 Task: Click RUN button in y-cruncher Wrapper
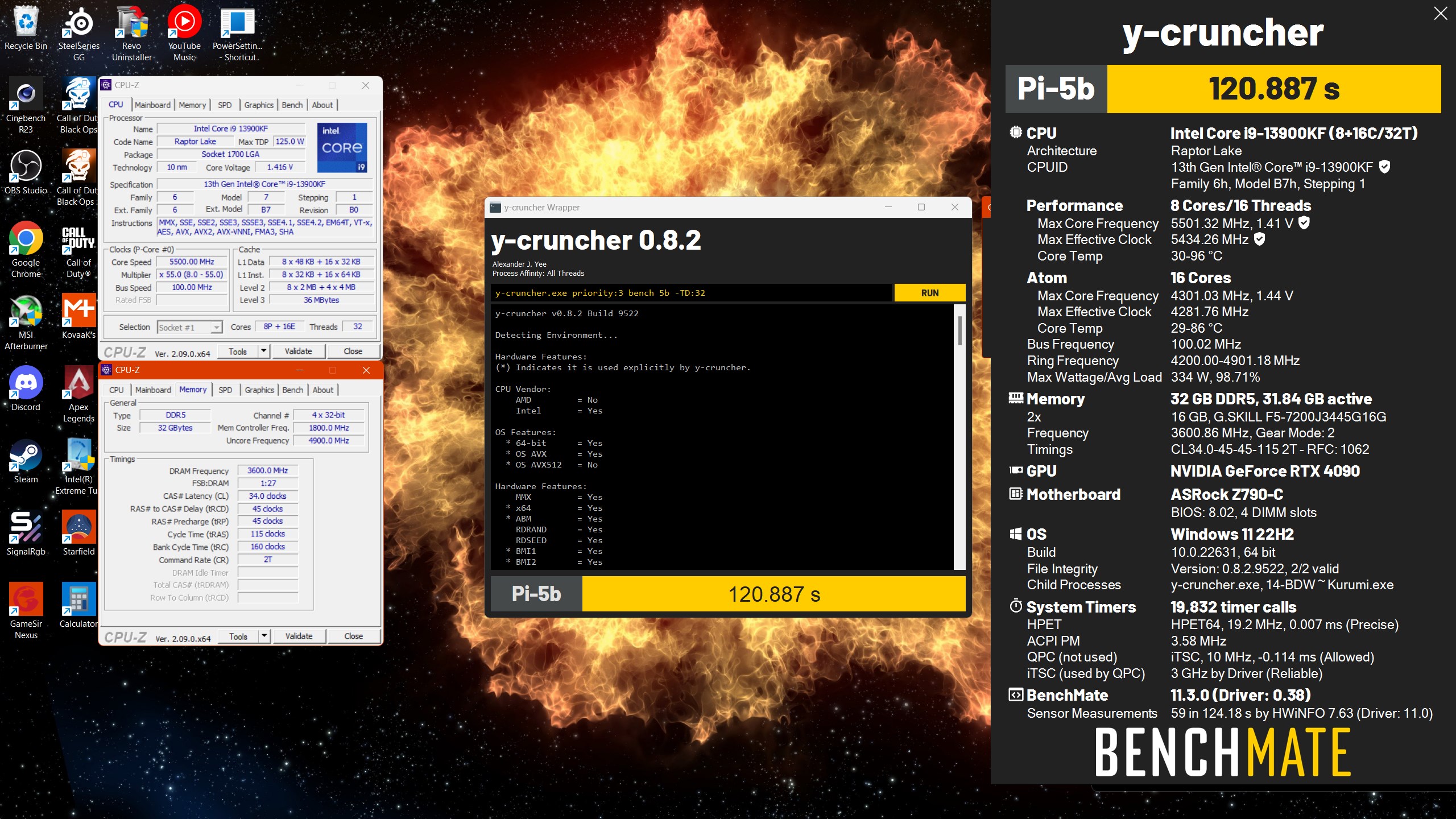[930, 293]
